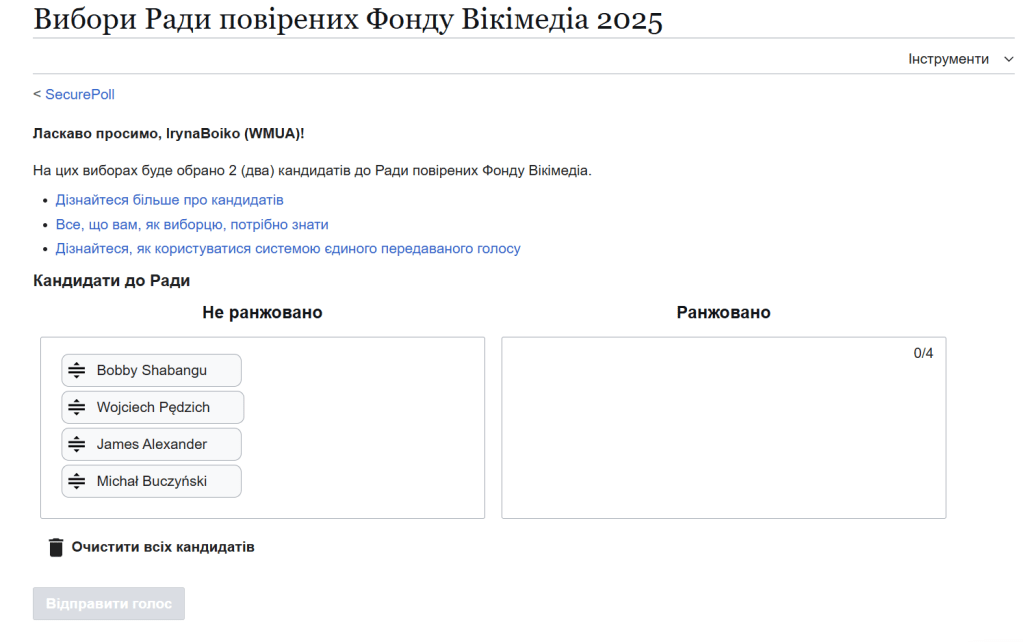This screenshot has width=1023, height=642.
Task: Click the 'Не ранжовано' column heading
Action: [262, 313]
